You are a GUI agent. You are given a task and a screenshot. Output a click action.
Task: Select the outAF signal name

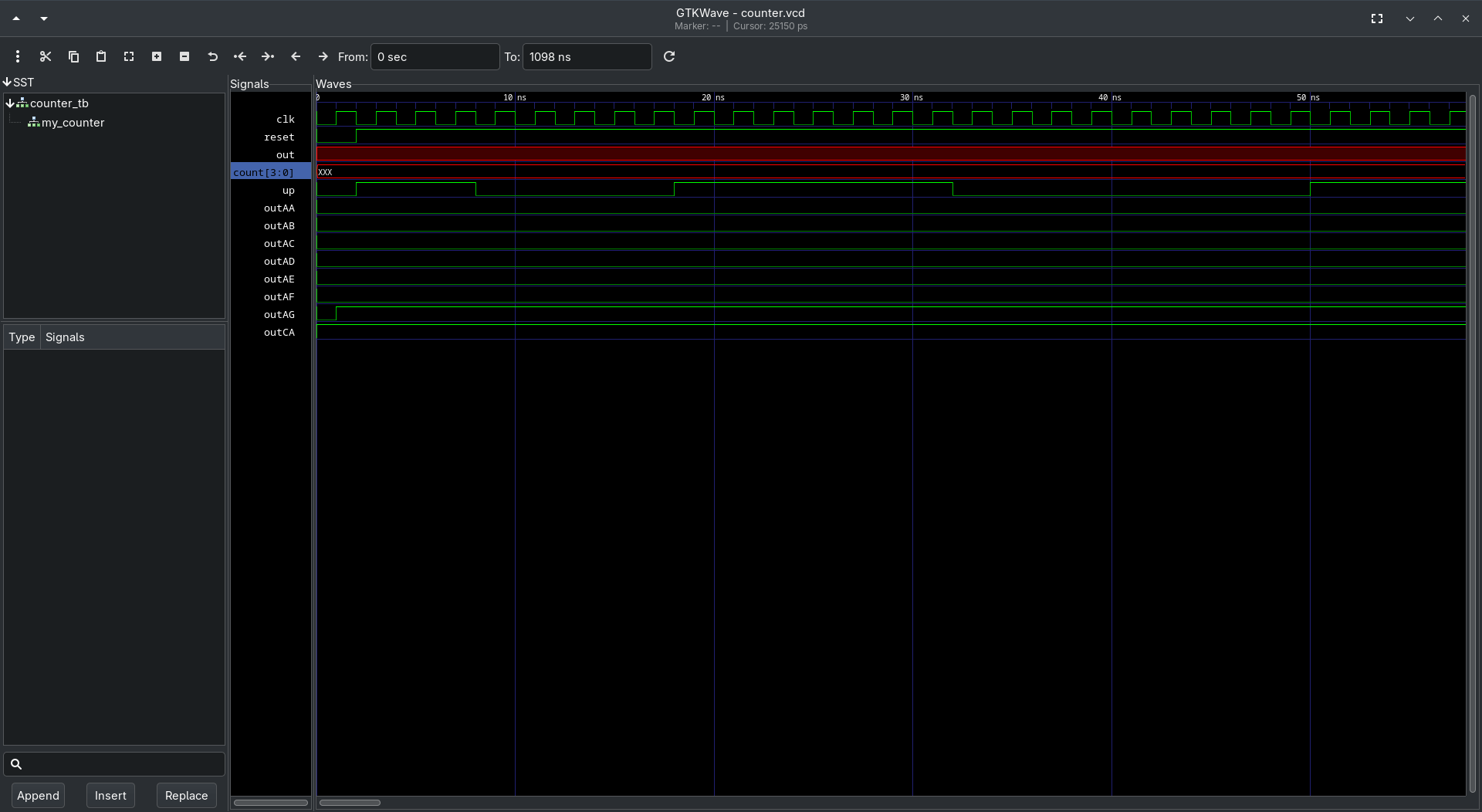[279, 296]
